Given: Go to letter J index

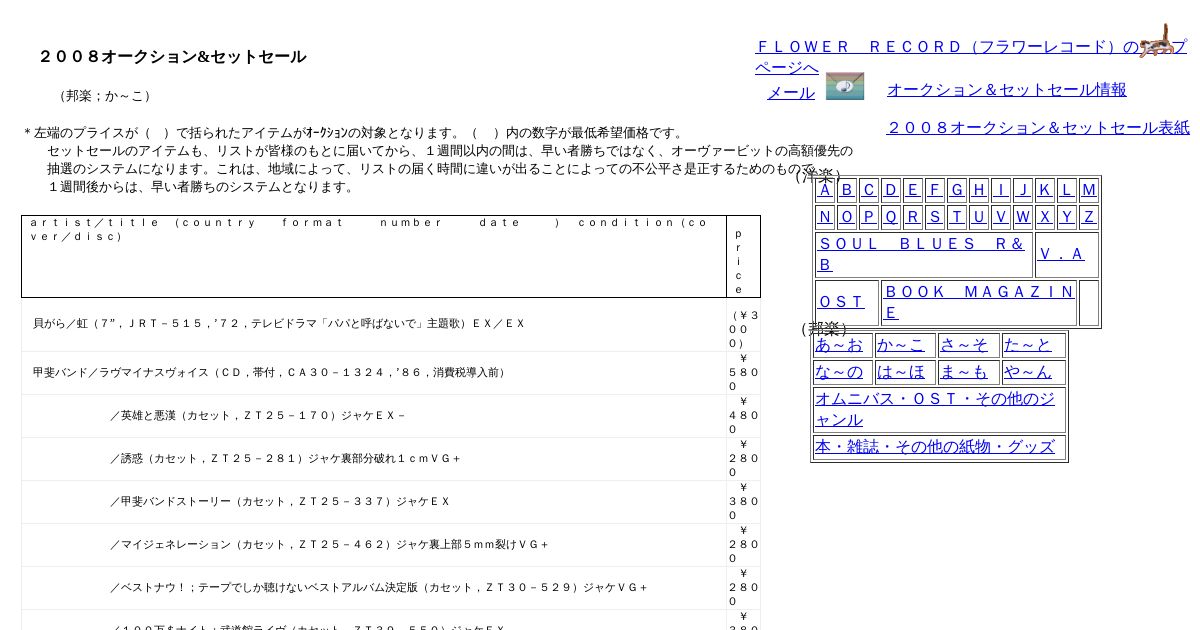Looking at the screenshot, I should tap(1023, 190).
